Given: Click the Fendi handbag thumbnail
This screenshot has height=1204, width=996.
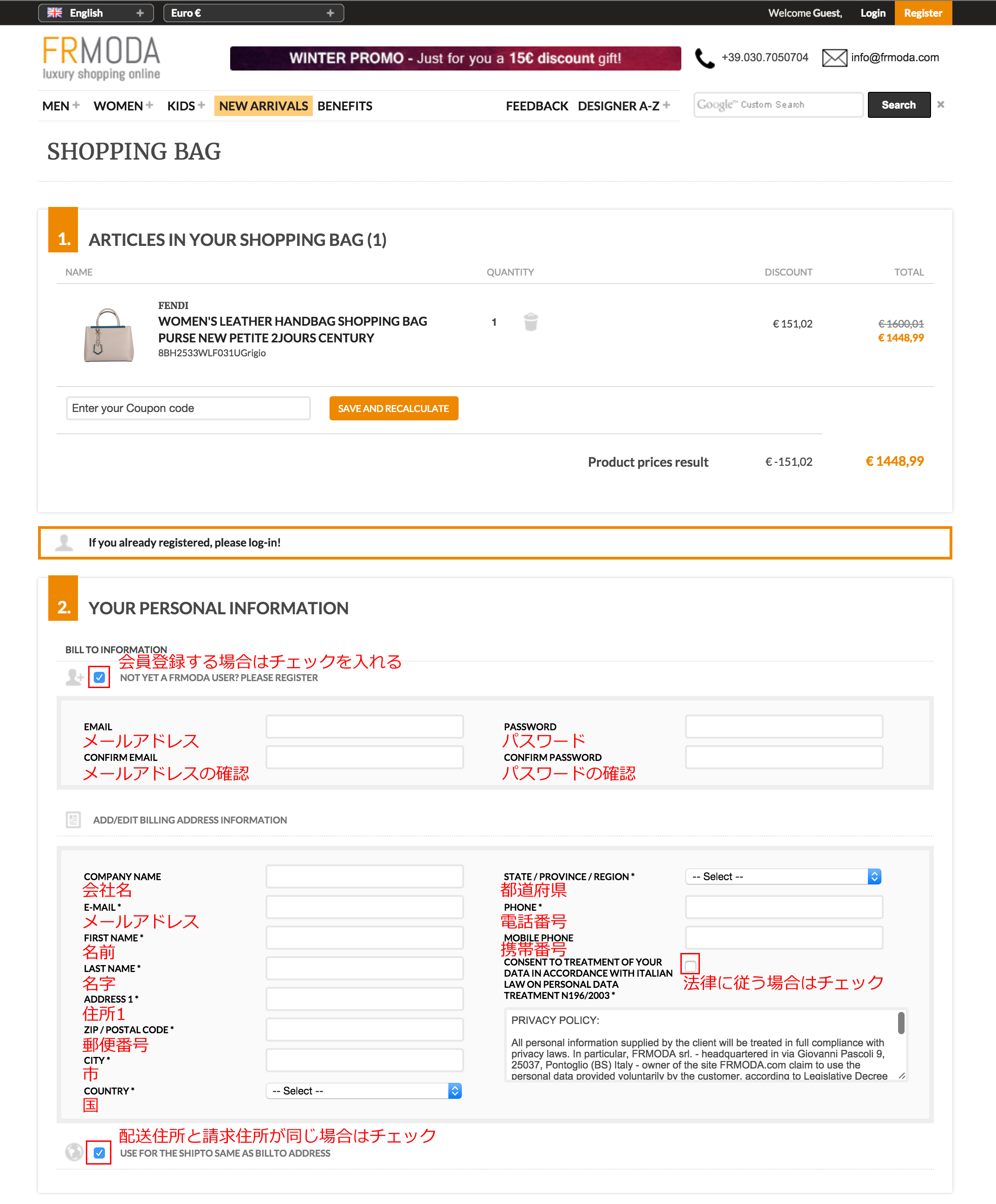Looking at the screenshot, I should [x=109, y=335].
